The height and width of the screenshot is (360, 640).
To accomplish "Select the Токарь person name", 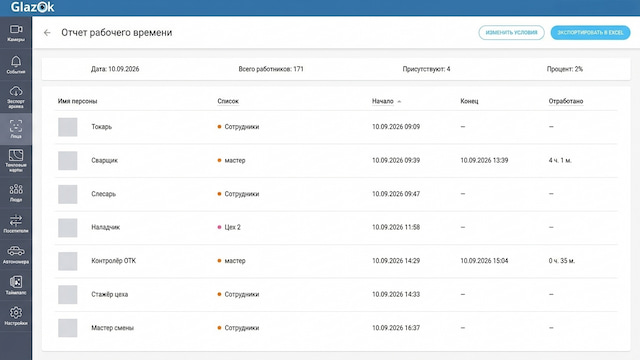I will 102,127.
